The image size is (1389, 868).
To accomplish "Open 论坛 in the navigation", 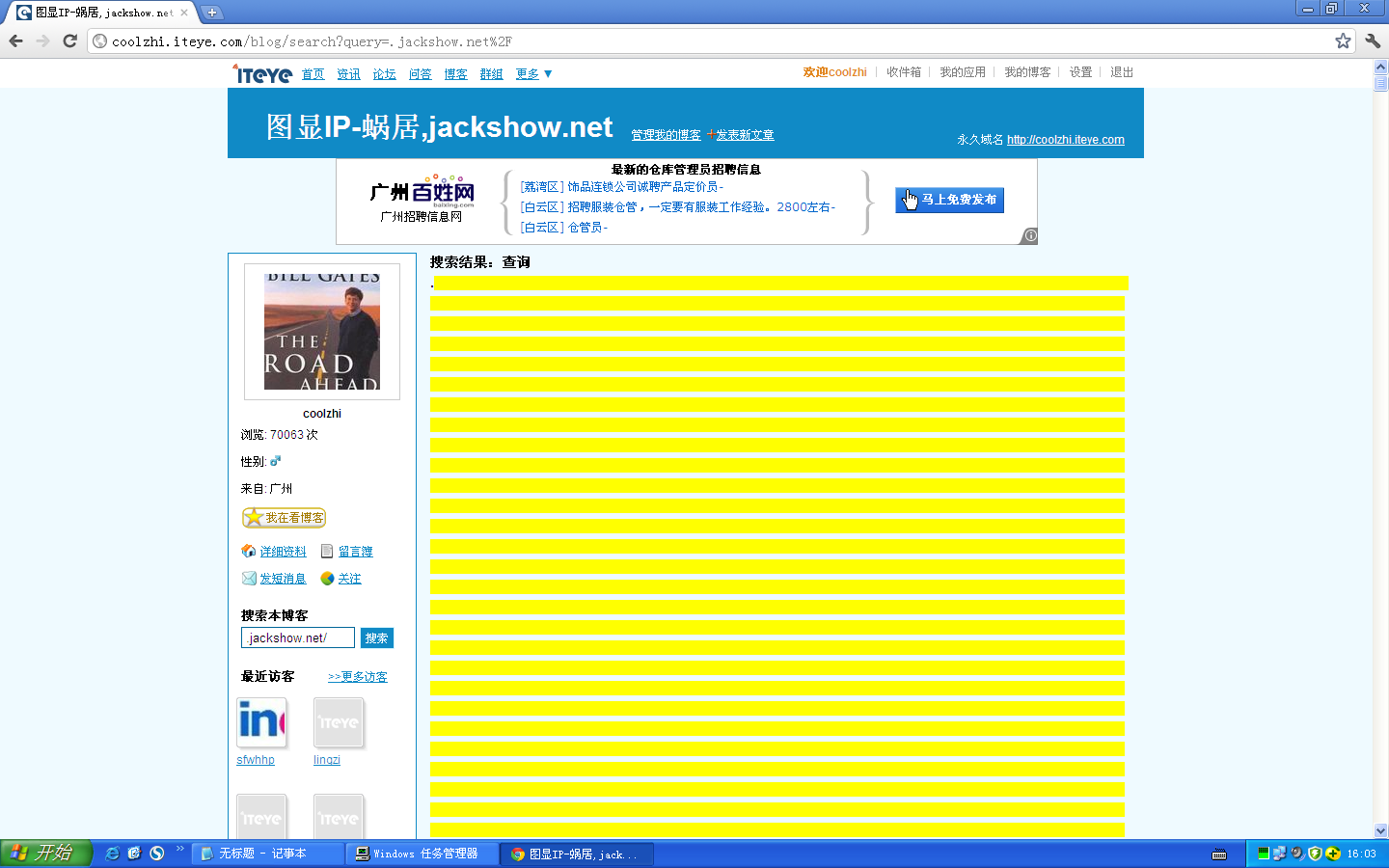I will (384, 74).
